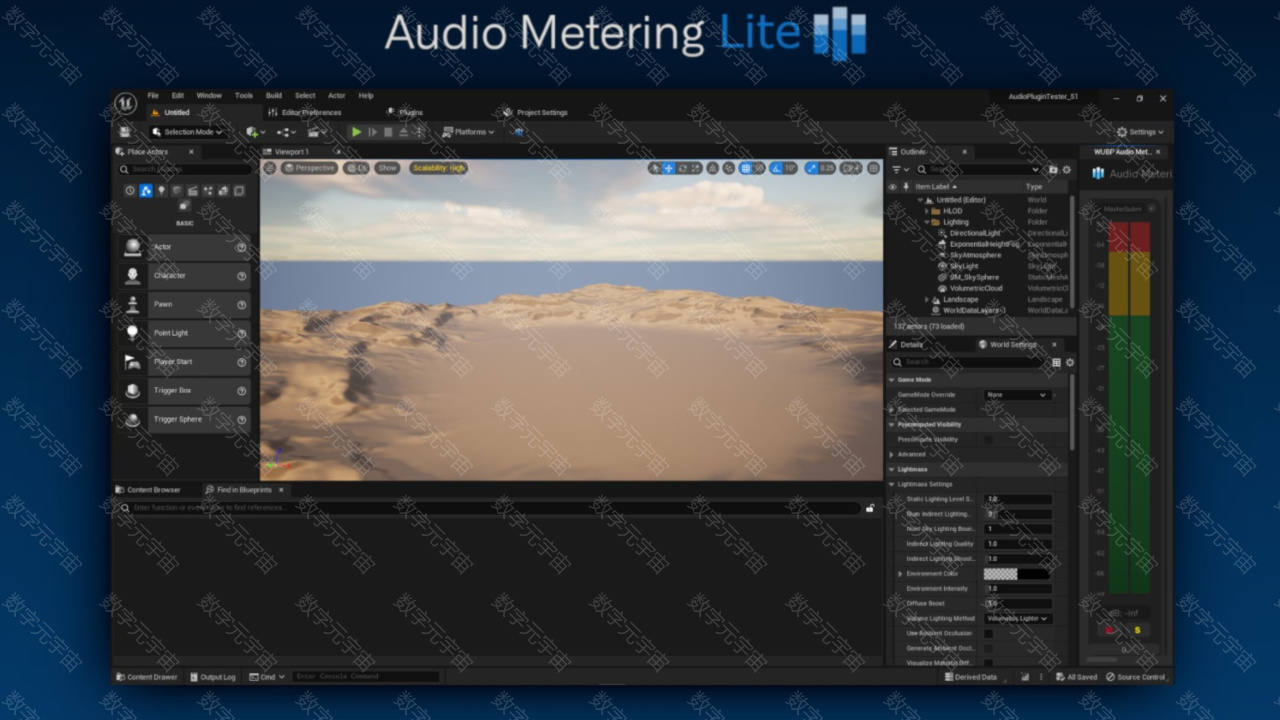The width and height of the screenshot is (1280, 720).
Task: Mute the MasterSubmix meter
Action: pyautogui.click(x=1109, y=630)
